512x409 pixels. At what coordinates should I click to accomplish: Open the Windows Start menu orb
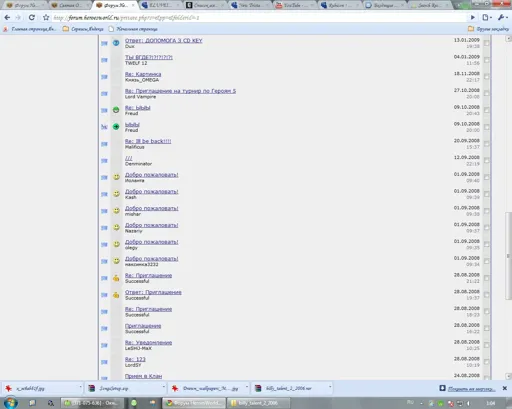[11, 403]
